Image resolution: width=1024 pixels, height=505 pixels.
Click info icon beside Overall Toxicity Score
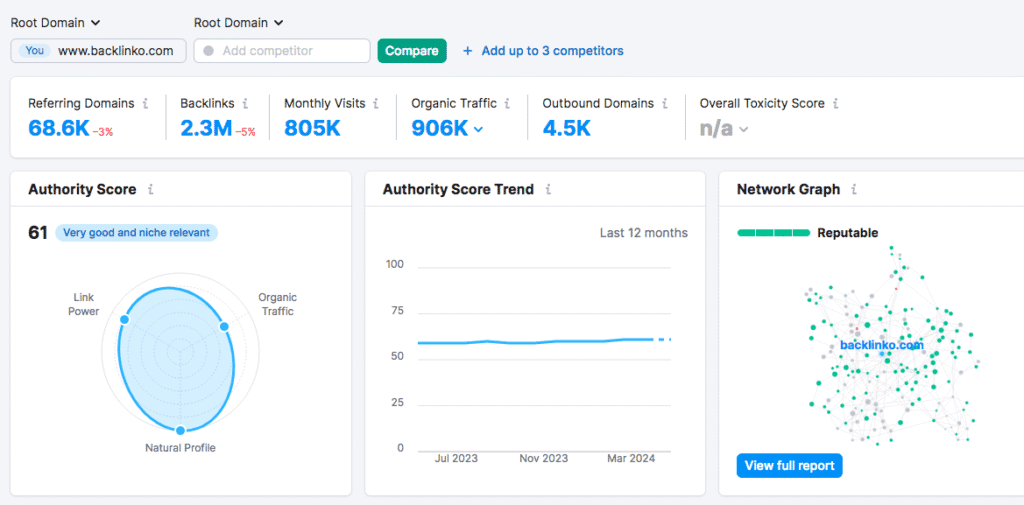[x=836, y=103]
